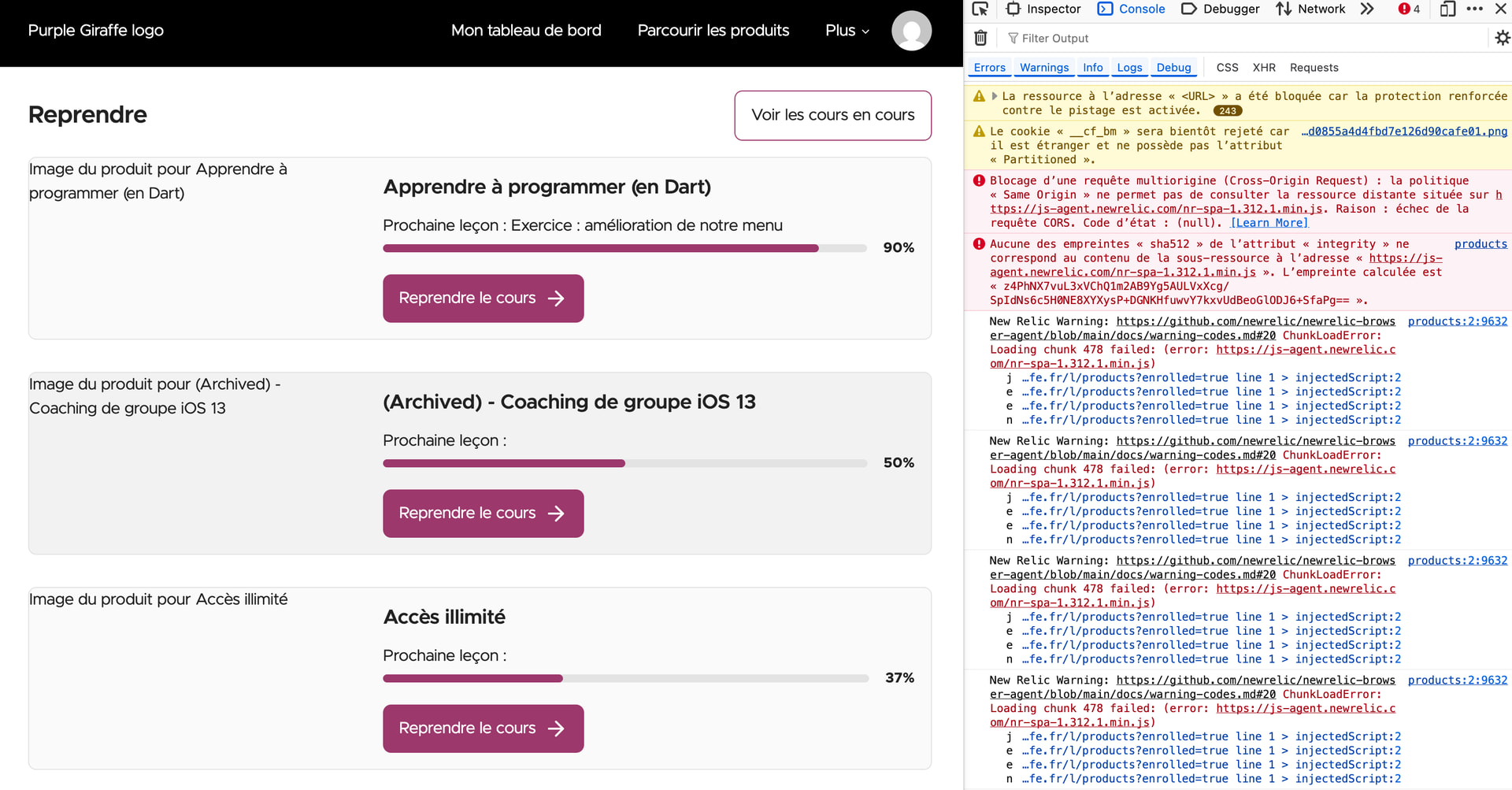Image resolution: width=1512 pixels, height=790 pixels.
Task: Resume the Accès illimité course
Action: point(483,729)
